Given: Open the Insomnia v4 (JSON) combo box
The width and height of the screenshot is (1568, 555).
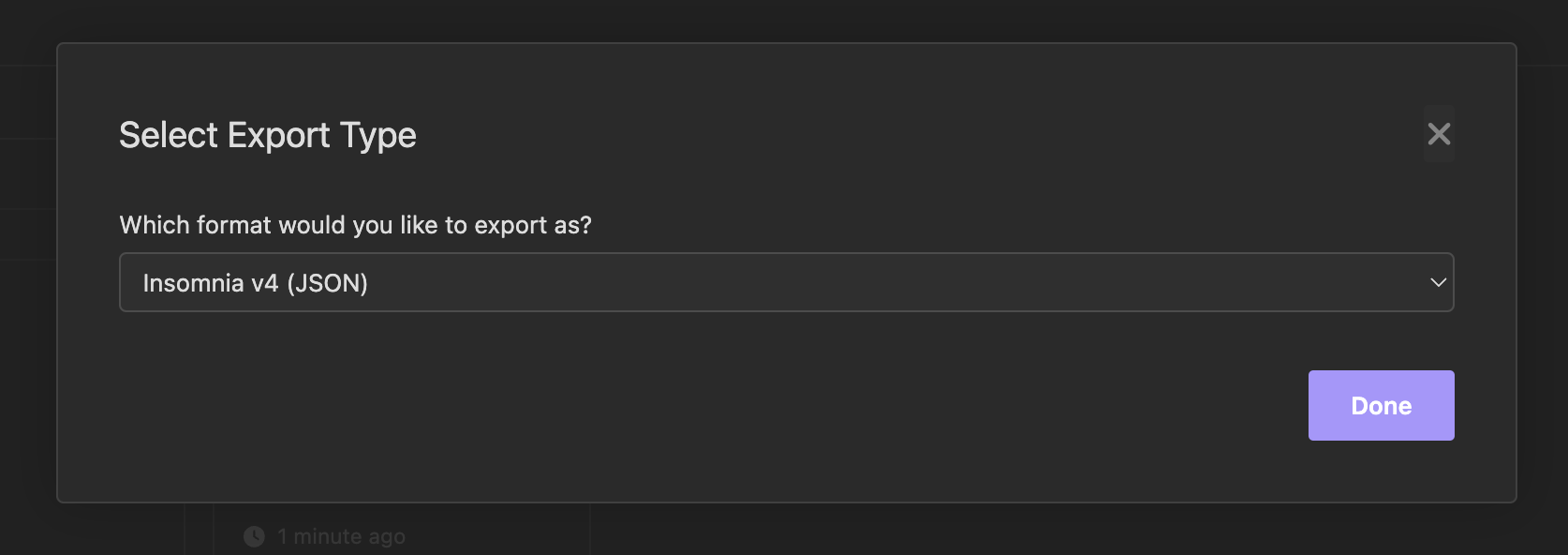Looking at the screenshot, I should (x=785, y=282).
